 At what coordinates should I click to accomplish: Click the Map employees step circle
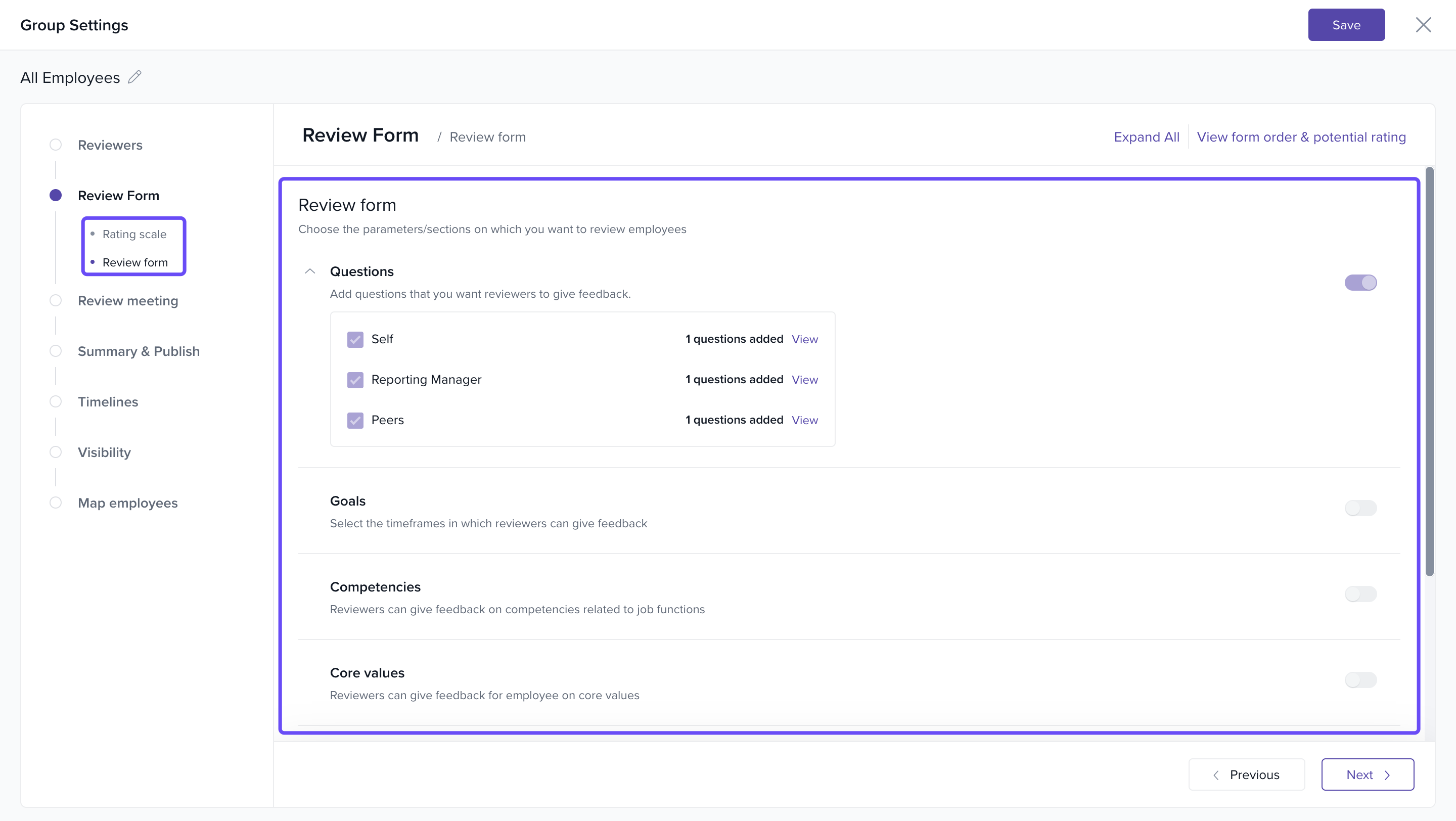[56, 503]
